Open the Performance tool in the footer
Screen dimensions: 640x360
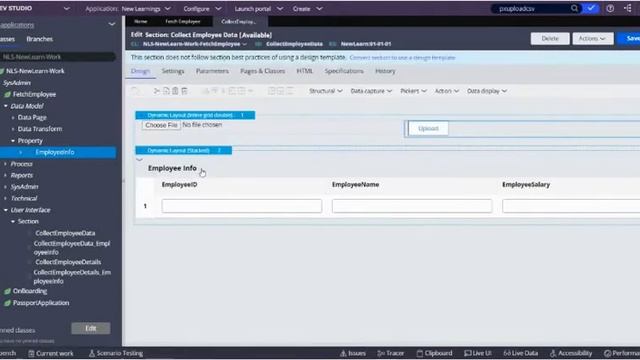tap(622, 353)
